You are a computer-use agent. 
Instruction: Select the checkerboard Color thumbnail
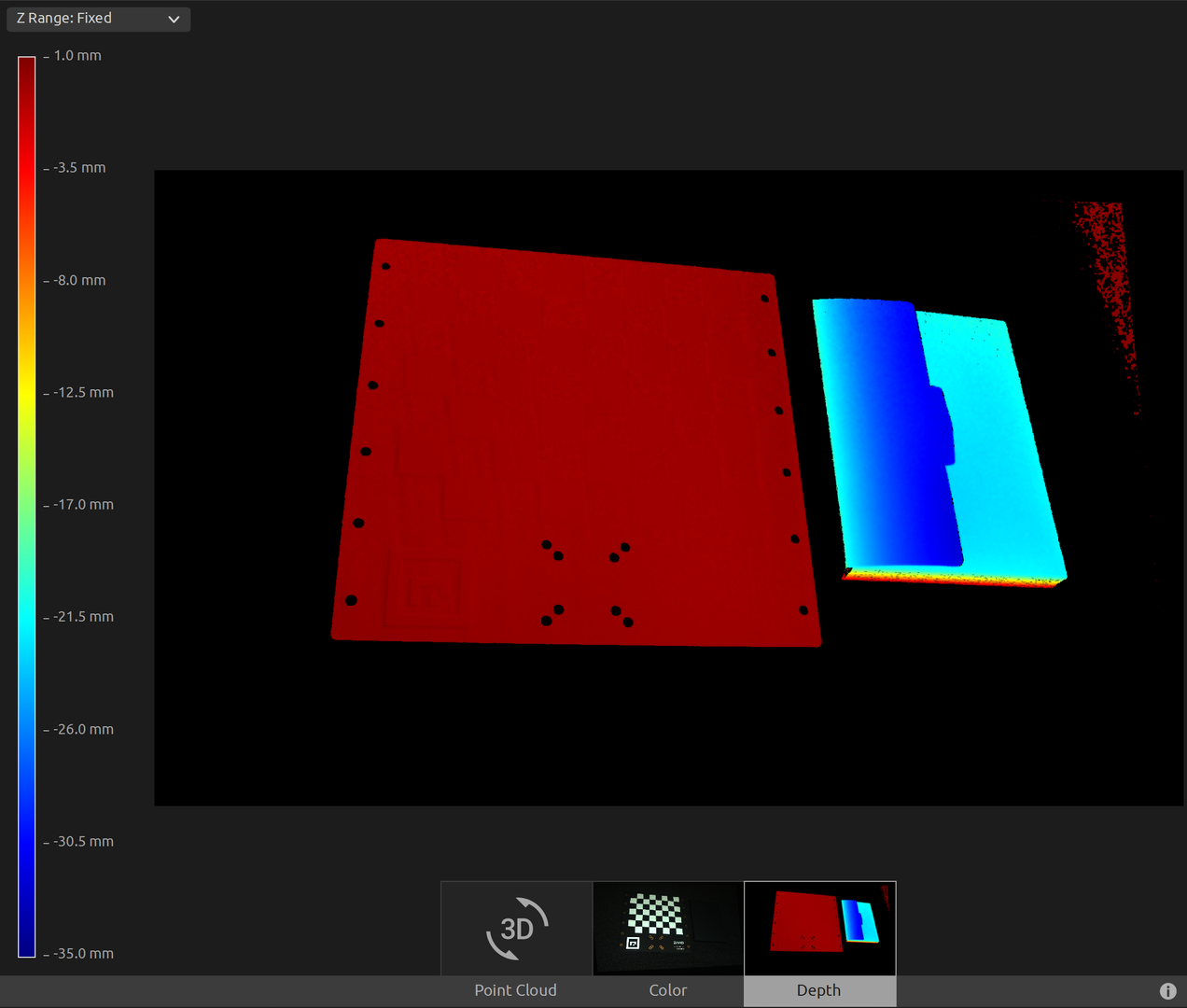668,928
